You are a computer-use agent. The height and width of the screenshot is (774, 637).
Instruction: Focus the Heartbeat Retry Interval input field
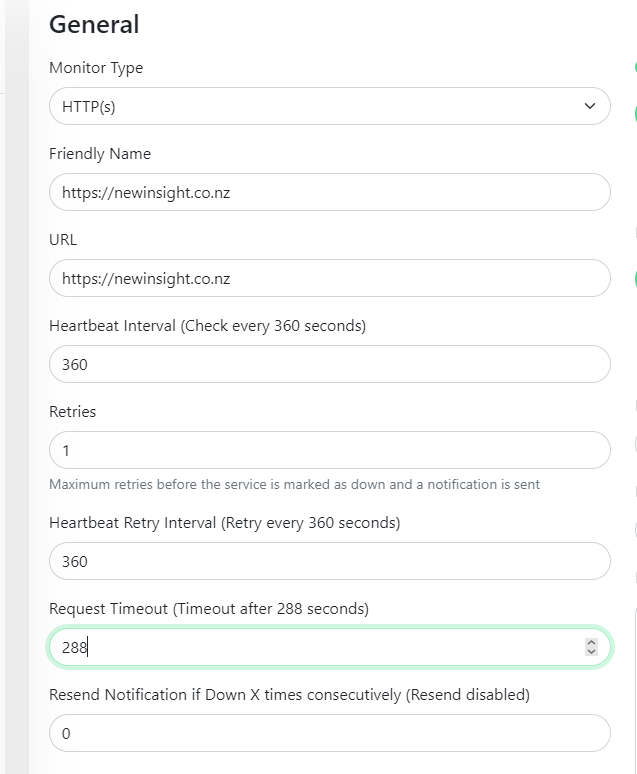[x=330, y=561]
